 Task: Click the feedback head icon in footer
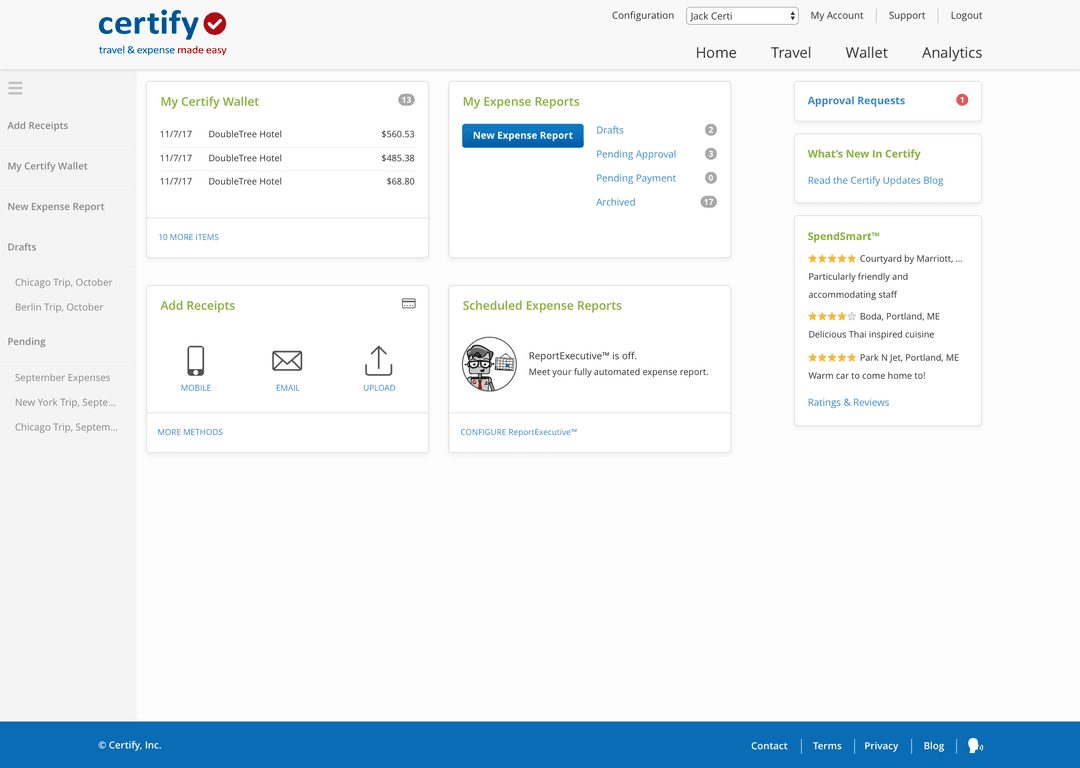[x=975, y=745]
